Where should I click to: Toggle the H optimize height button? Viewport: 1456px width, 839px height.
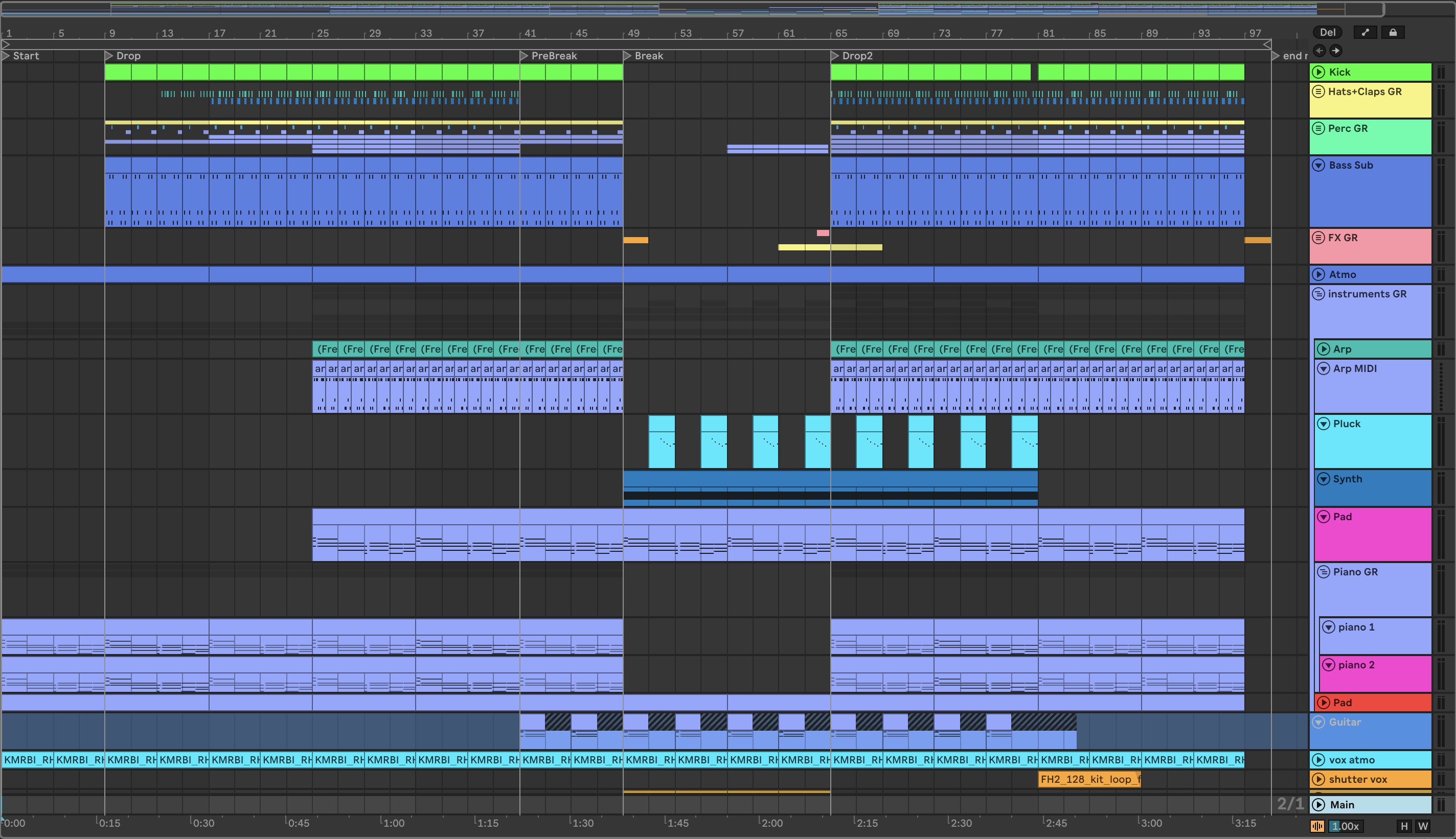[x=1404, y=826]
